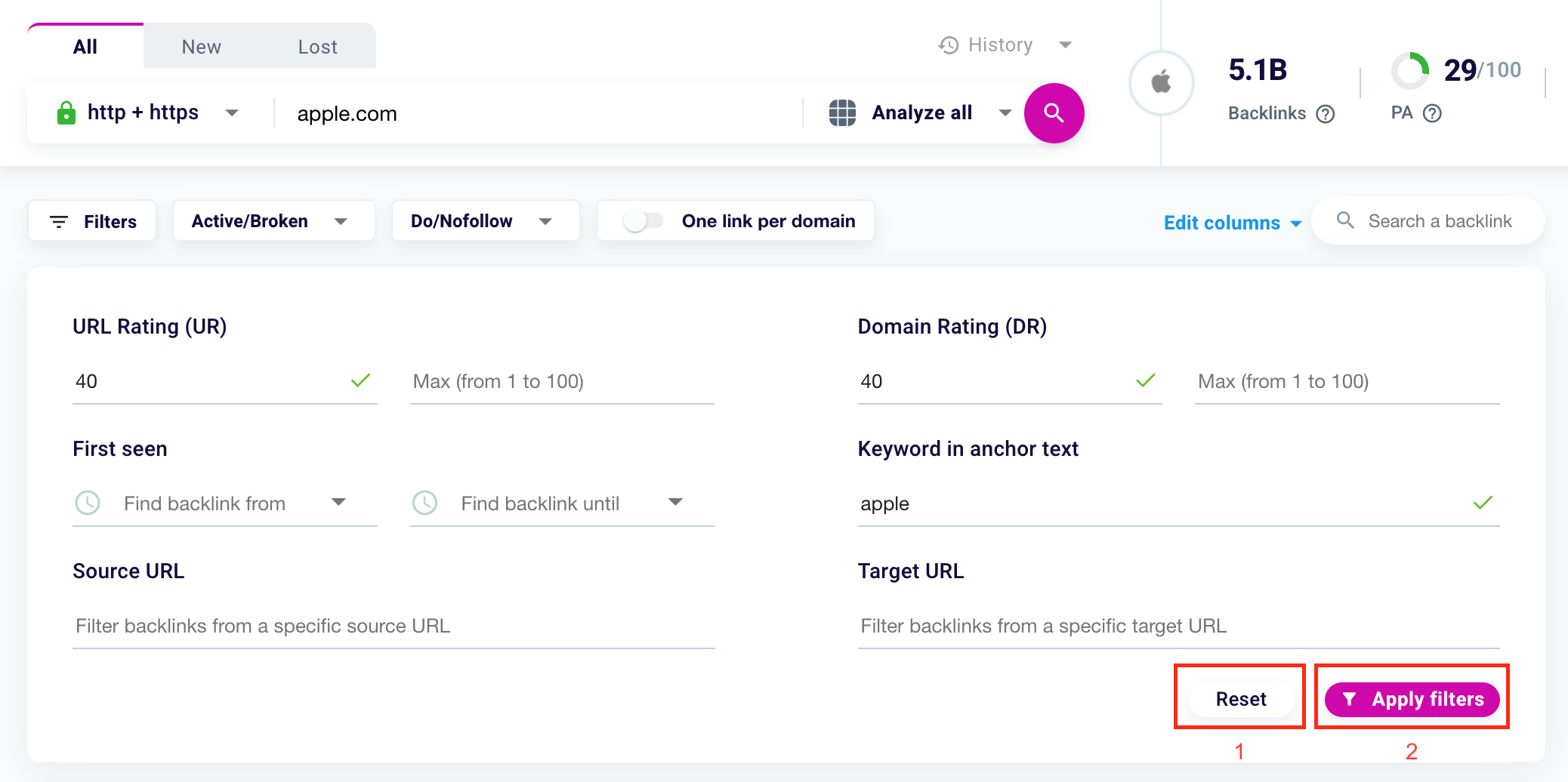Click the Apple logo site icon
Viewport: 1568px width, 782px height.
click(1161, 82)
